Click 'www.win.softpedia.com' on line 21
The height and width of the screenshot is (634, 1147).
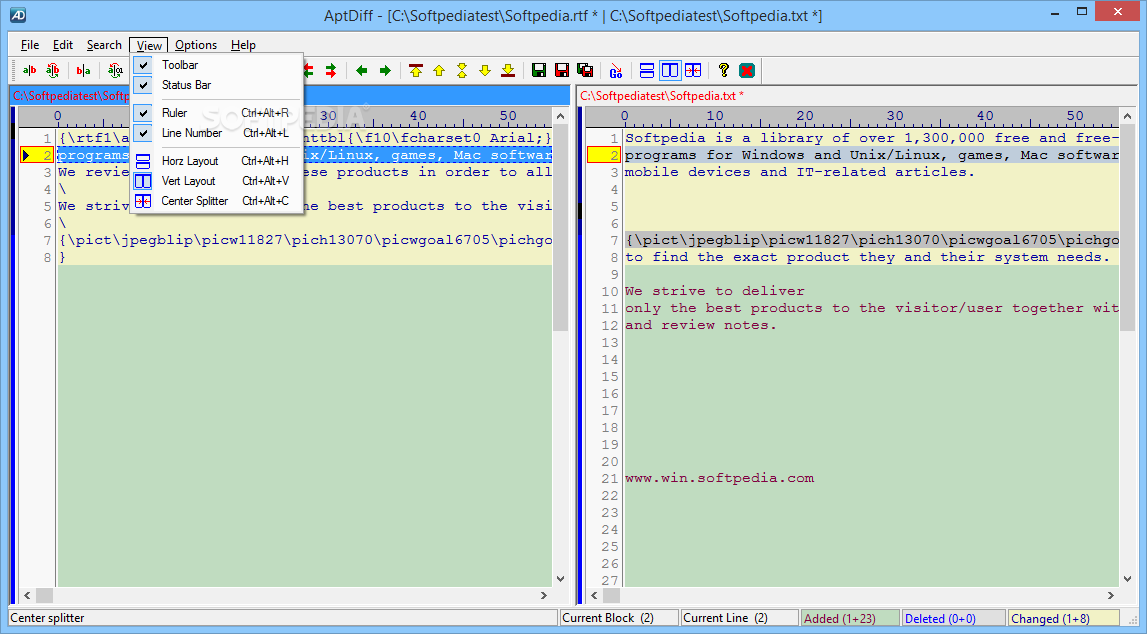click(719, 478)
